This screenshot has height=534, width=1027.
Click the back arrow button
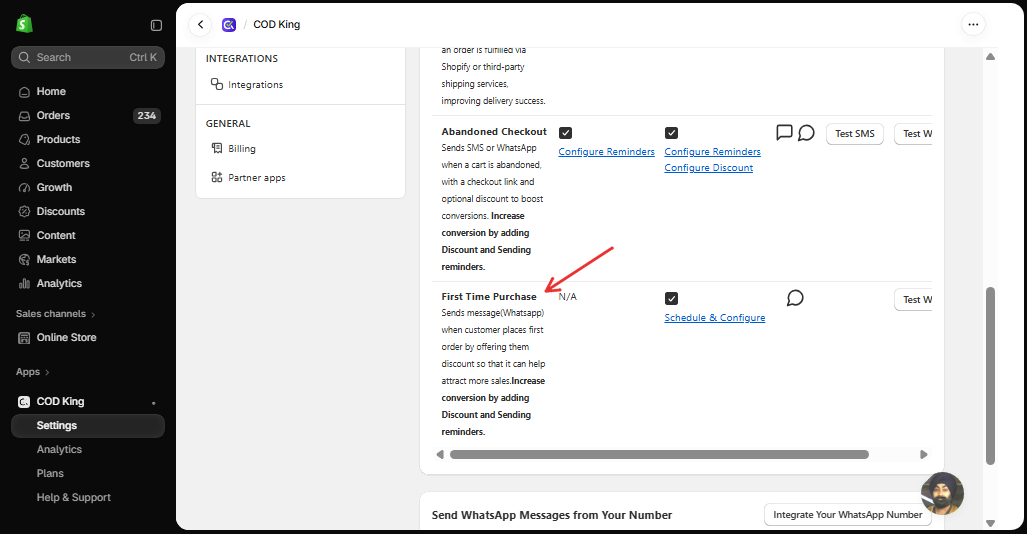(x=200, y=24)
